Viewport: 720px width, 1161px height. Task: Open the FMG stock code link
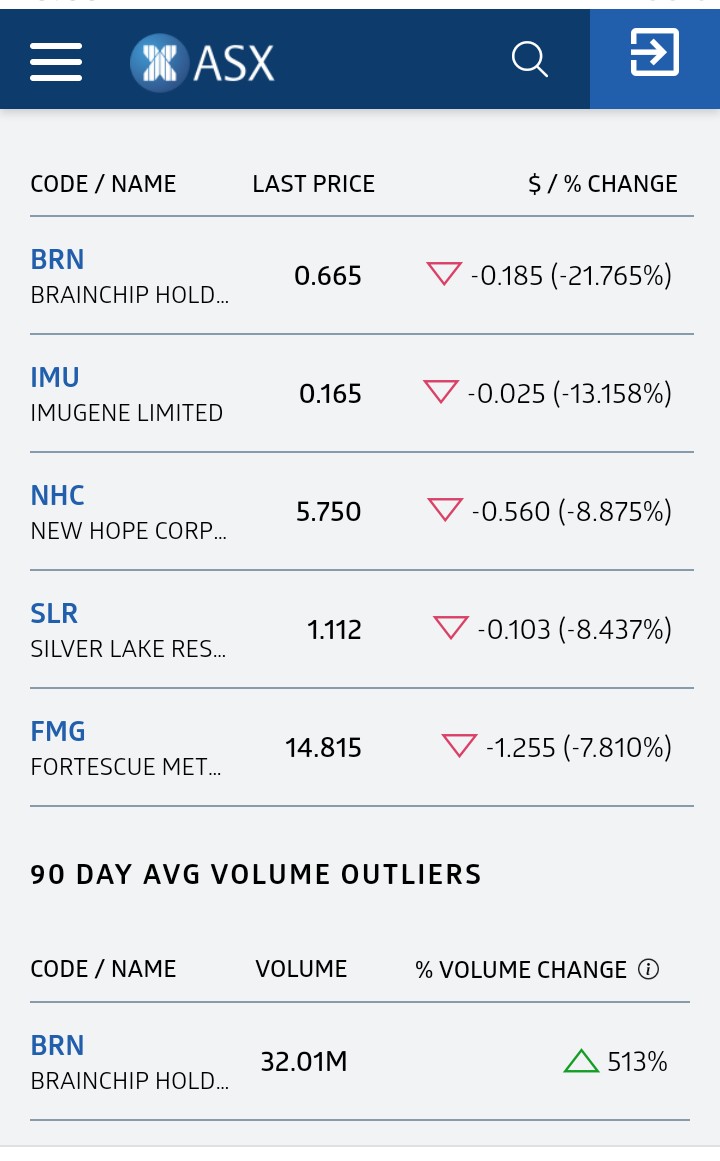coord(58,732)
